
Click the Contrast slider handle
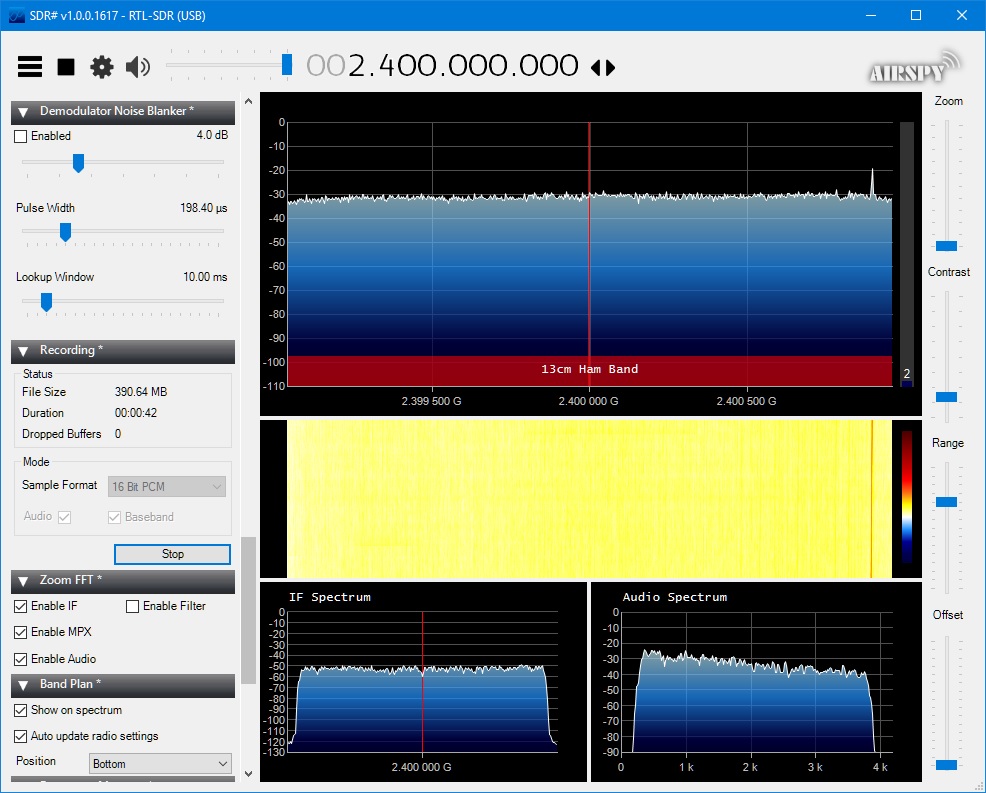pos(946,397)
